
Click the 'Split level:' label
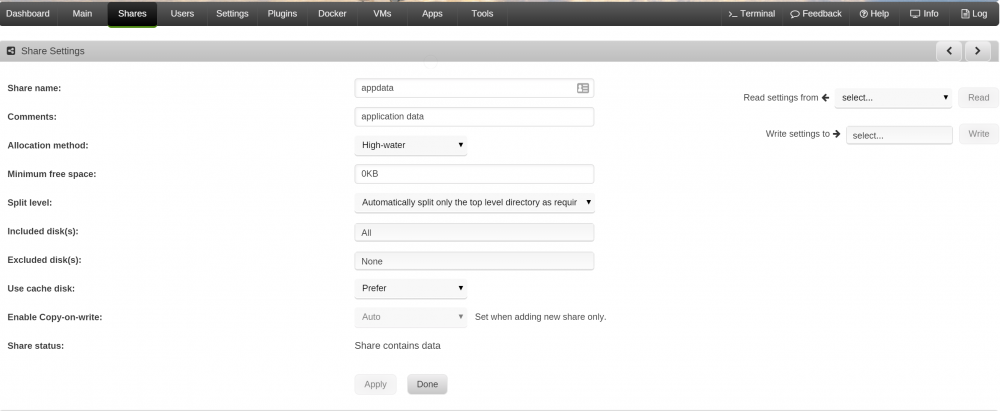click(29, 202)
